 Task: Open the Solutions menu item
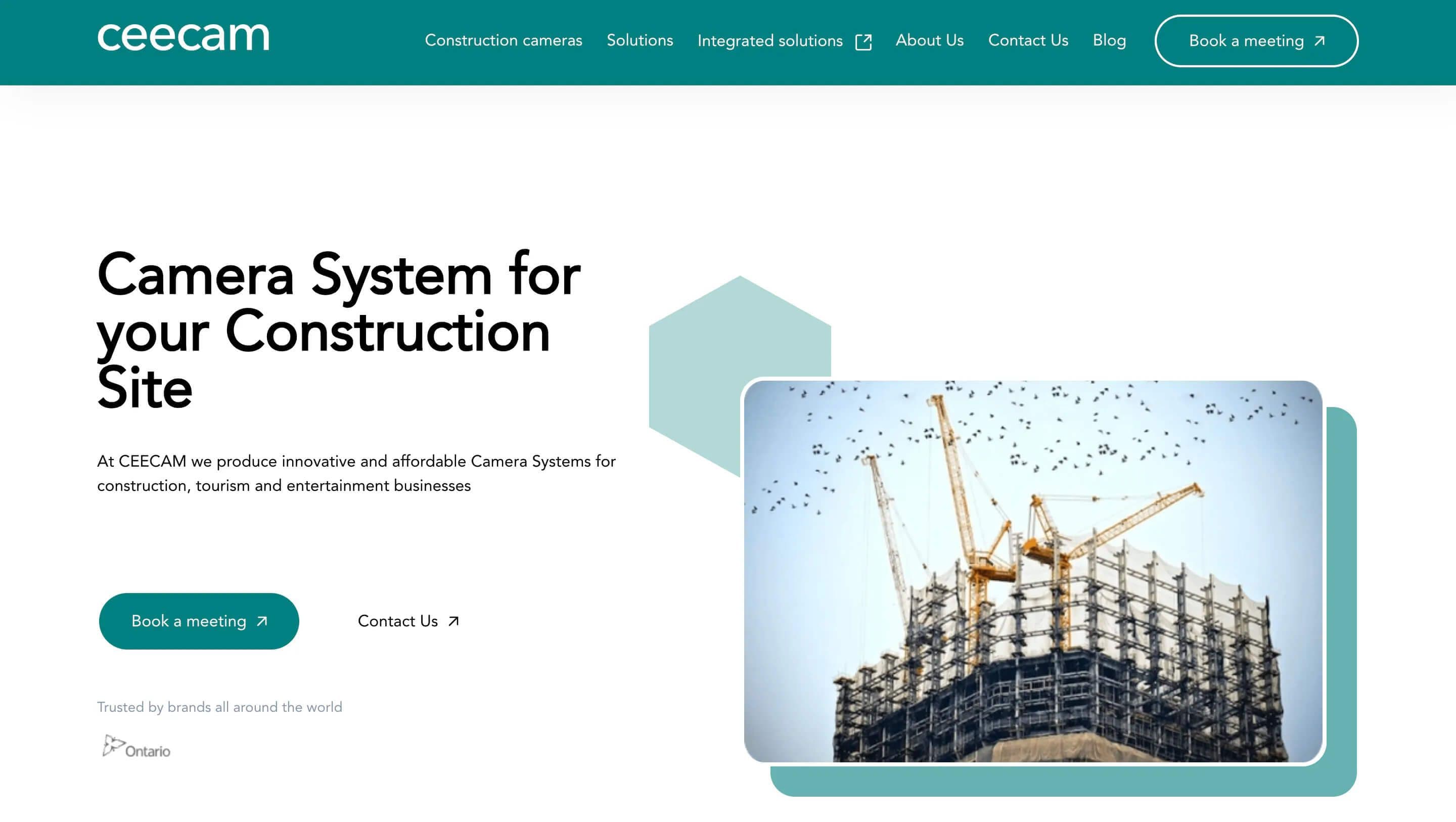tap(639, 41)
